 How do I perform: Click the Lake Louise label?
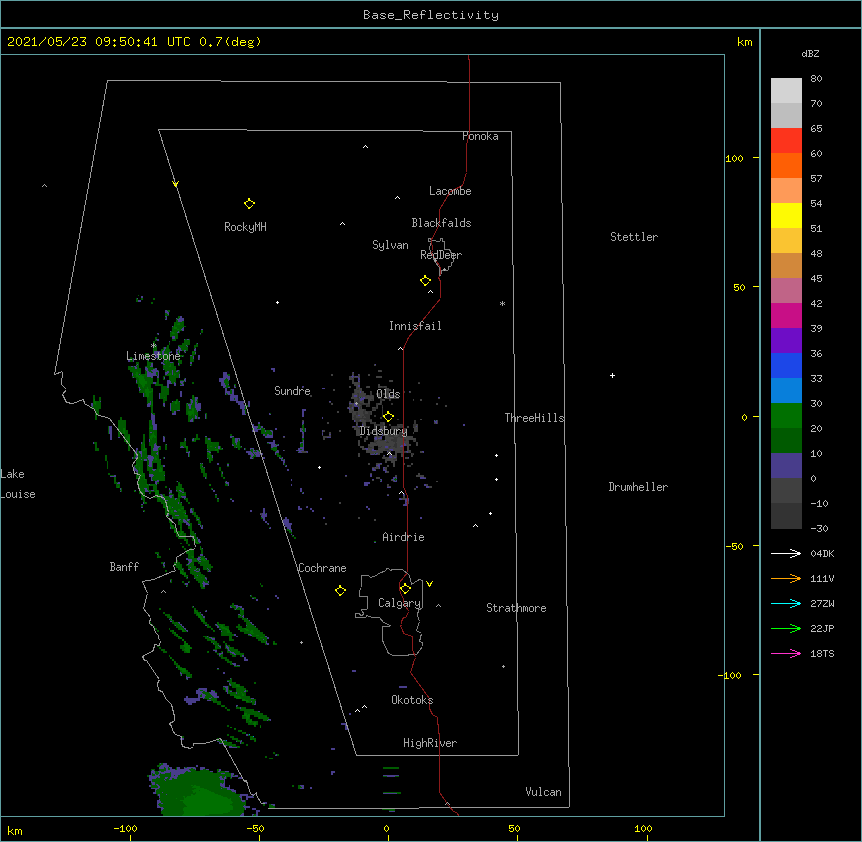pyautogui.click(x=18, y=484)
